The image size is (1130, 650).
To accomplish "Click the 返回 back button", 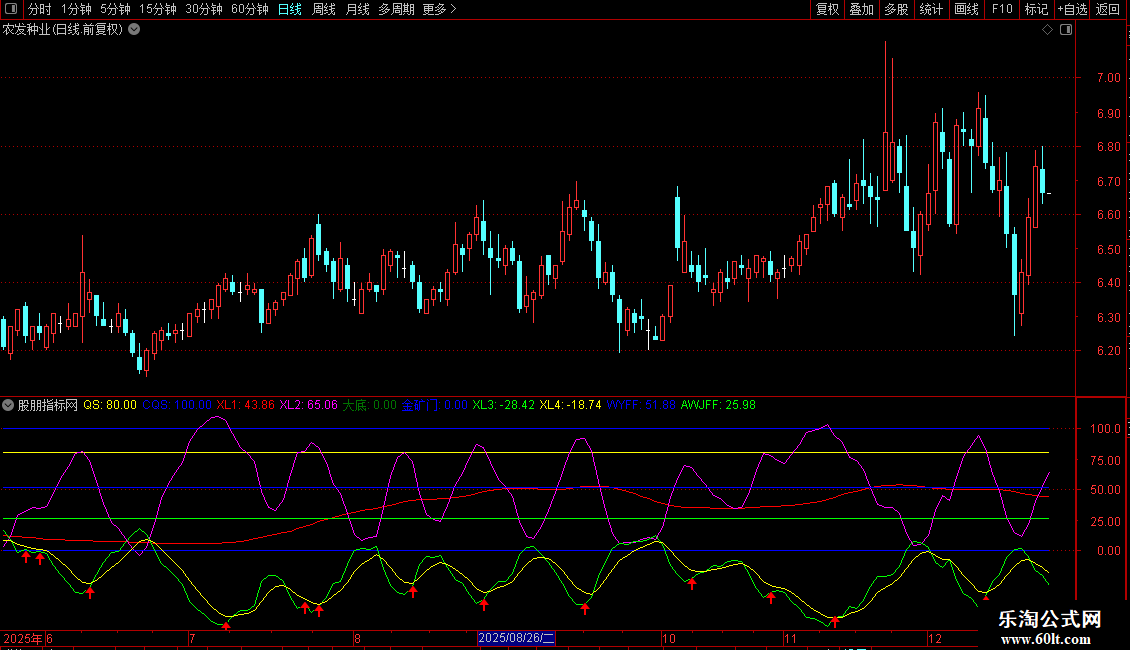I will [x=1108, y=9].
